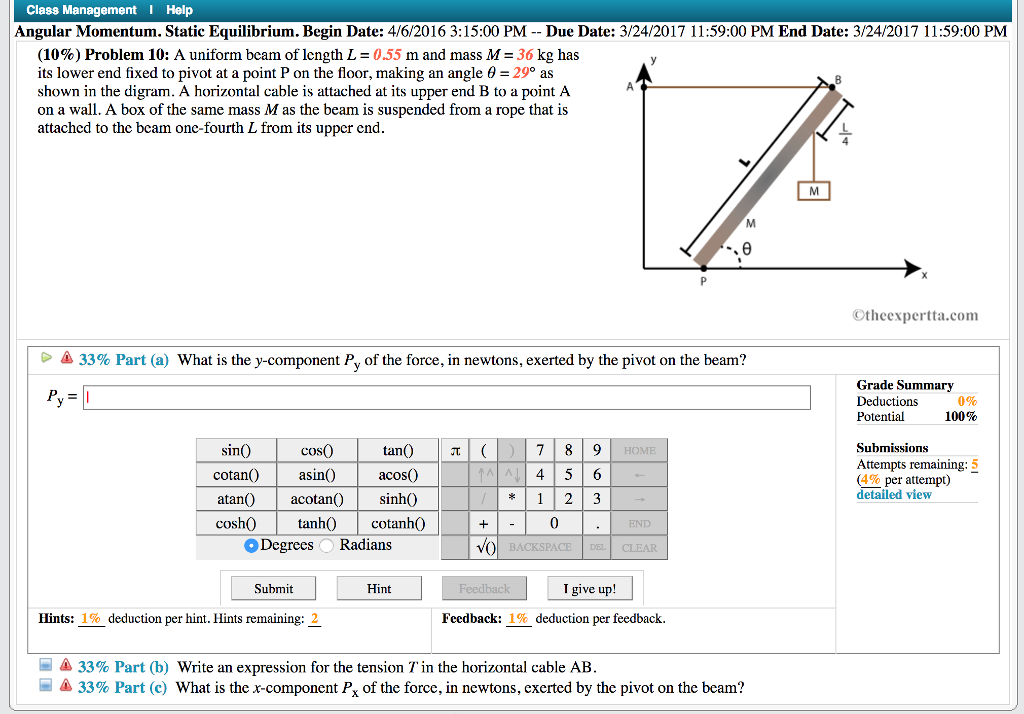The image size is (1024, 714).
Task: Click the Submit button
Action: point(272,588)
